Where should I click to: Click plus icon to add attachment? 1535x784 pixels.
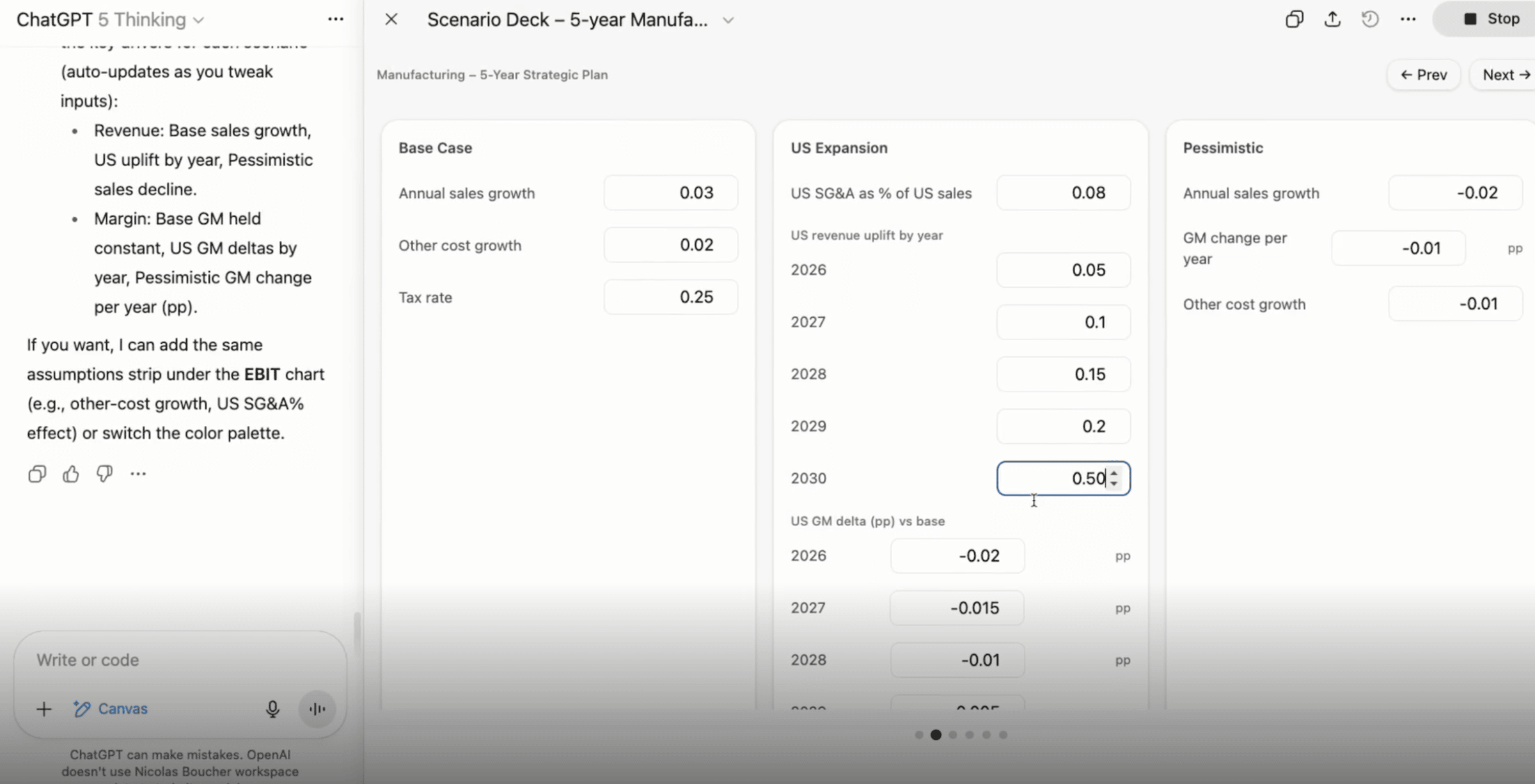tap(43, 709)
